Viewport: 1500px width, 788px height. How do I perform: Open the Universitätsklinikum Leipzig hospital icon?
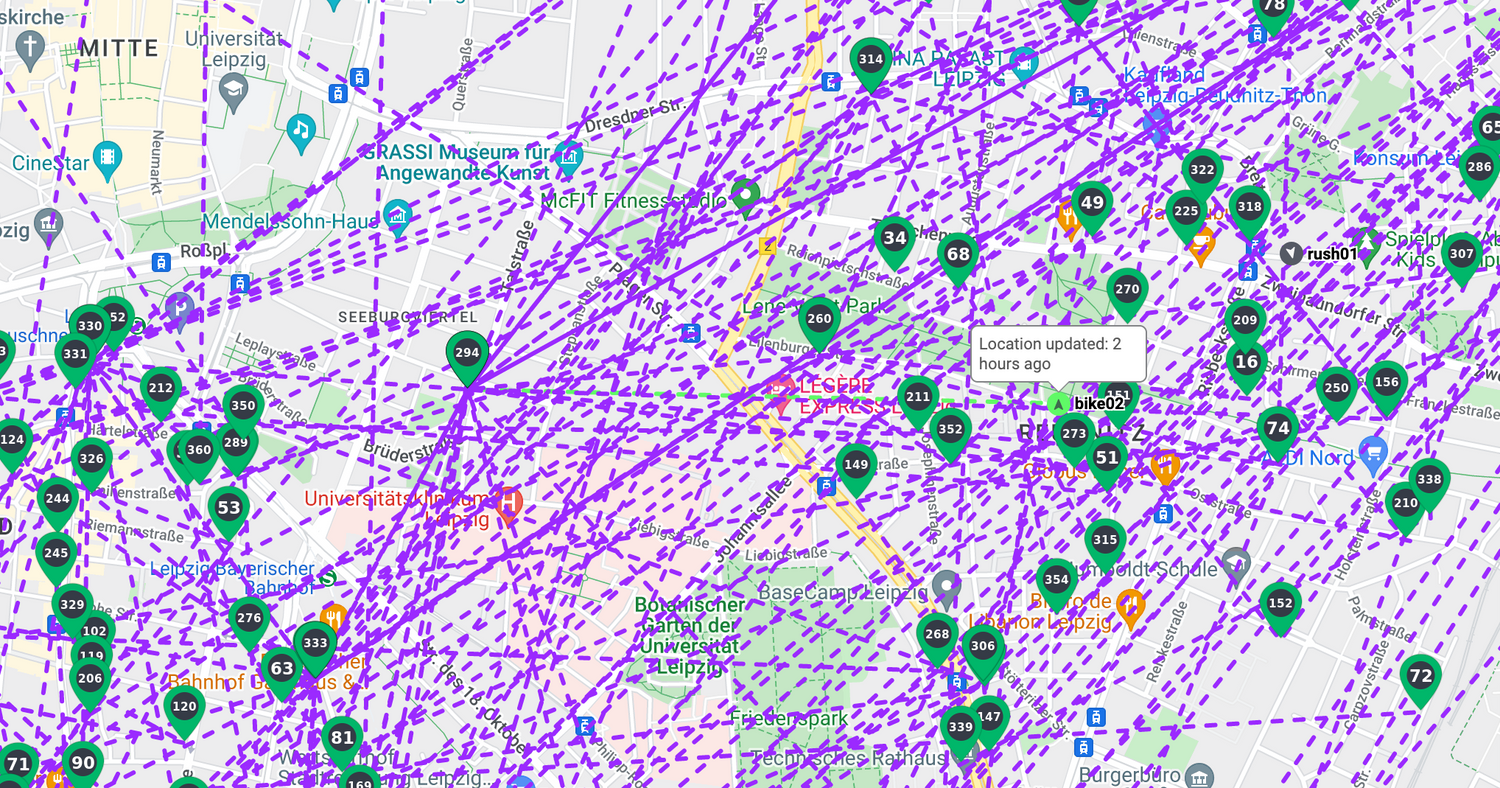[509, 504]
